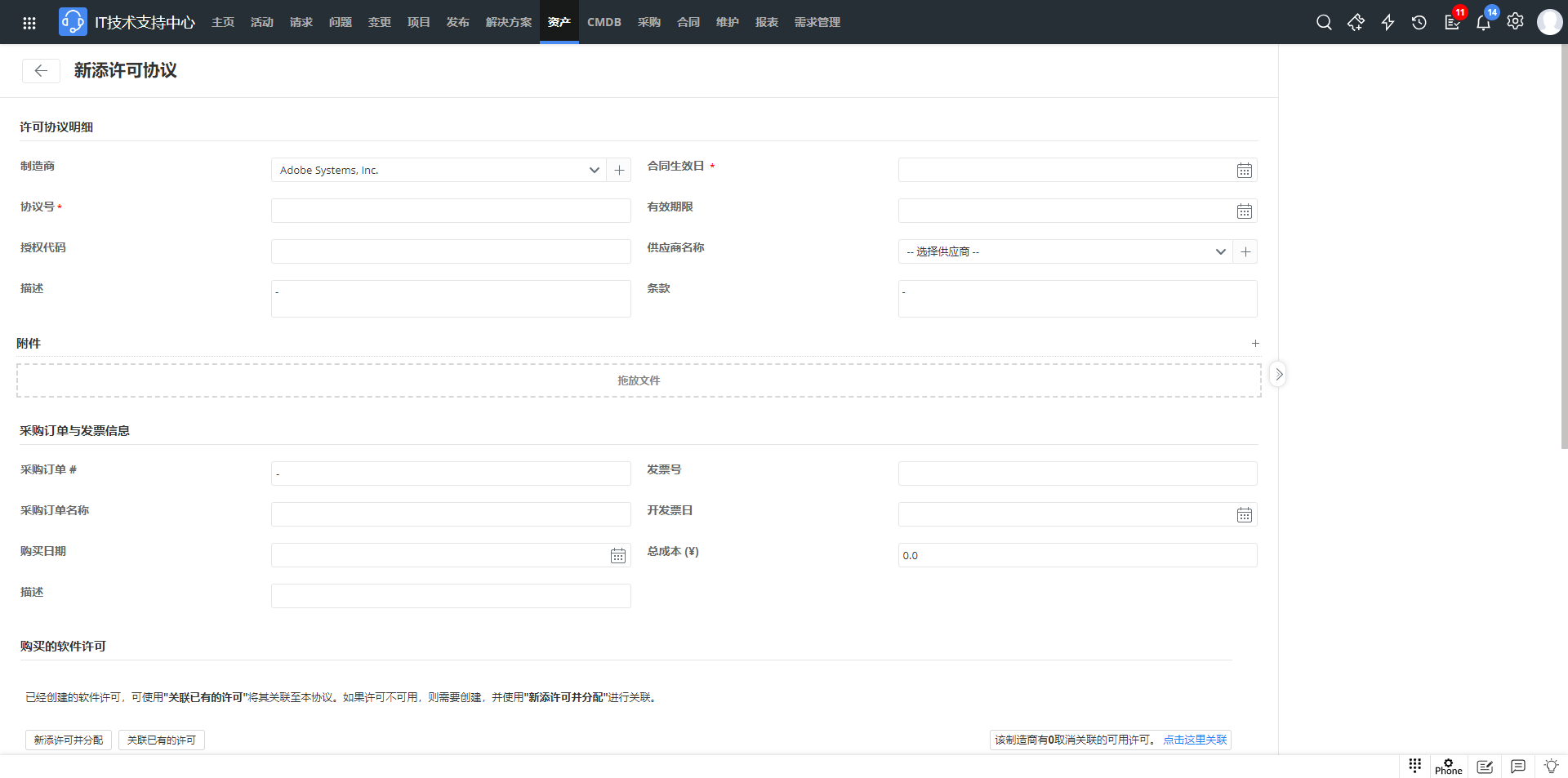Click the 开发票日 date field
Viewport: 1568px width, 778px height.
[1077, 514]
